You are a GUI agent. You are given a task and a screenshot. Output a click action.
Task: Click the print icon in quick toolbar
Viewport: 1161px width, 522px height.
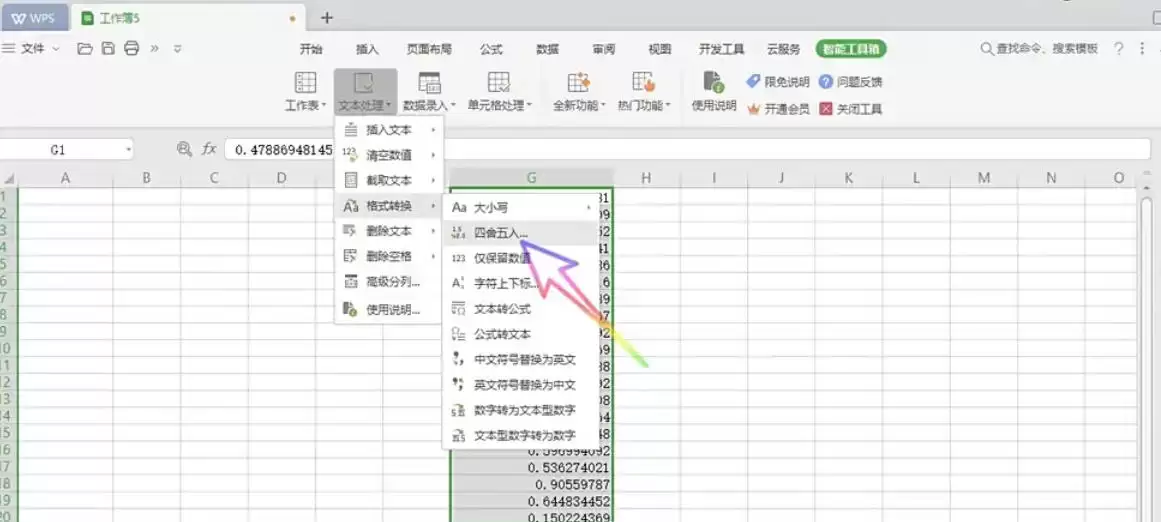(132, 49)
